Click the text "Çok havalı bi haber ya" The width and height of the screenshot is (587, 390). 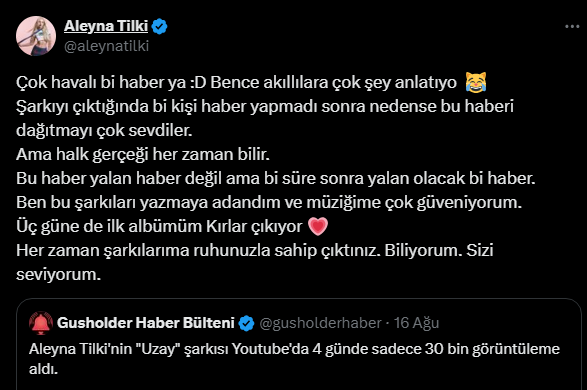(101, 83)
